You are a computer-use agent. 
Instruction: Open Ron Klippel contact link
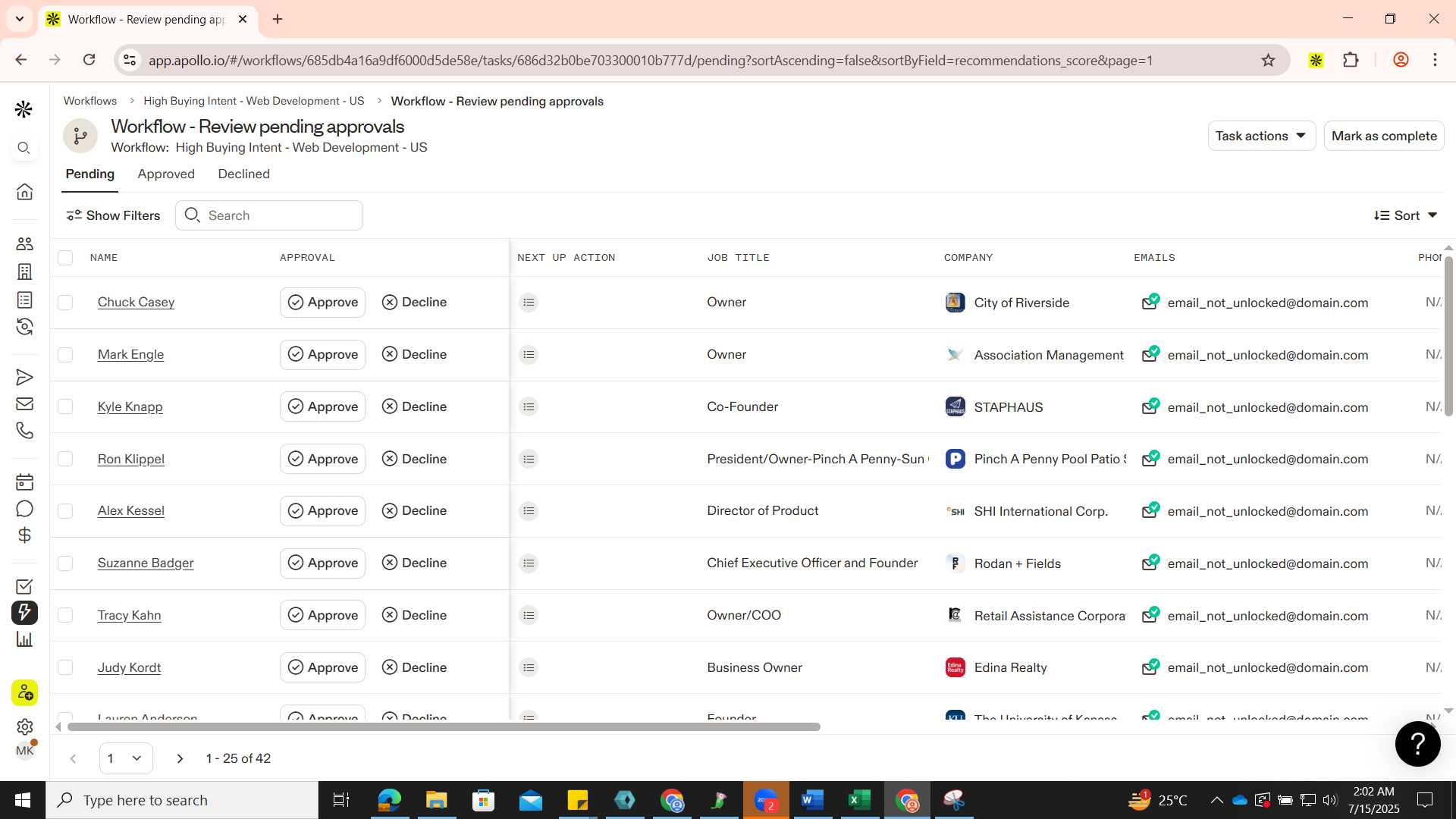tap(131, 459)
